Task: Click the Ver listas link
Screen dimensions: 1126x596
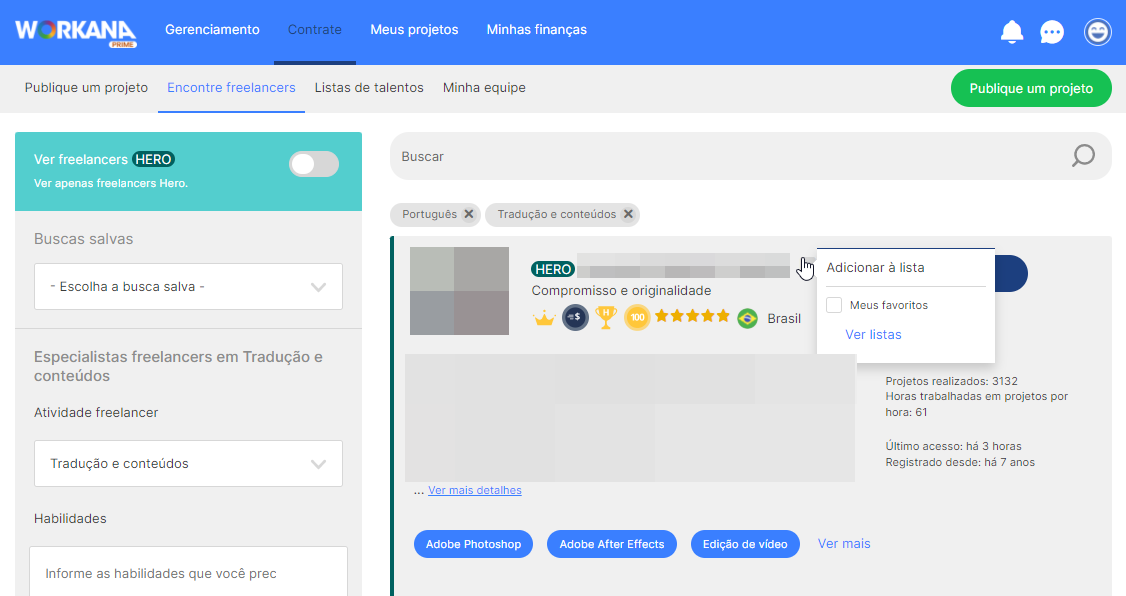Action: click(873, 335)
